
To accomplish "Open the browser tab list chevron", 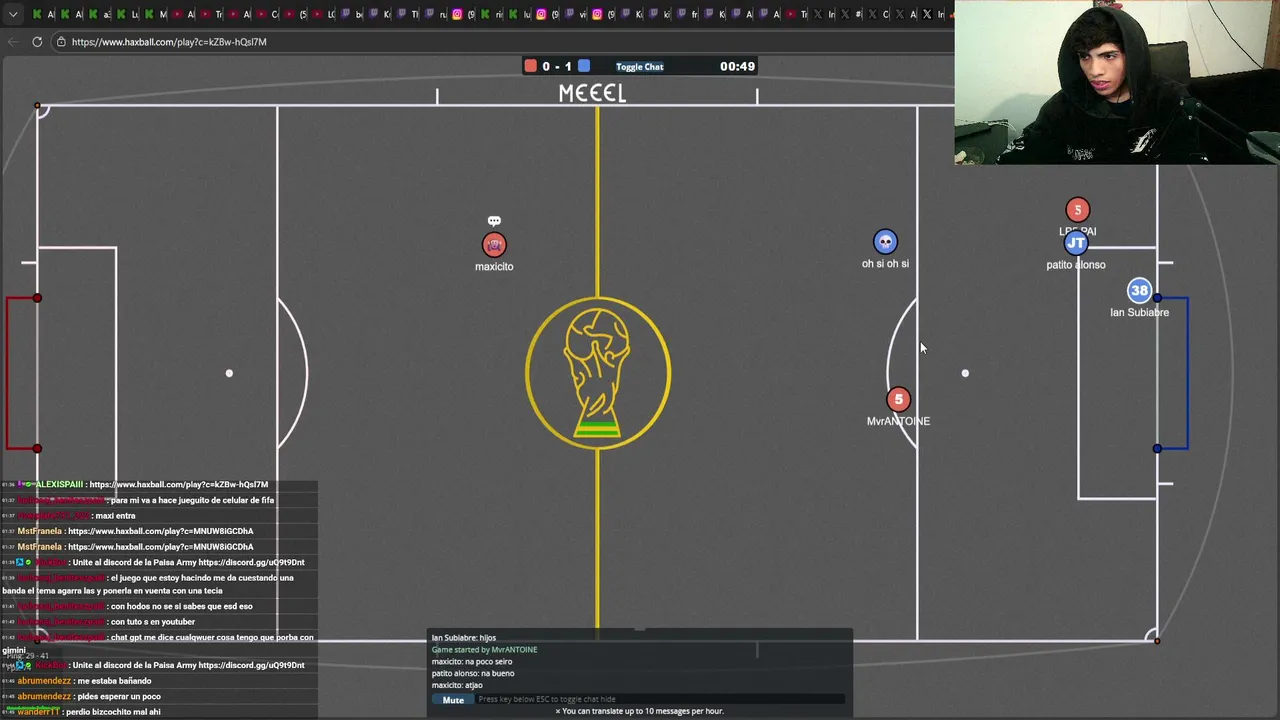I will click(13, 14).
